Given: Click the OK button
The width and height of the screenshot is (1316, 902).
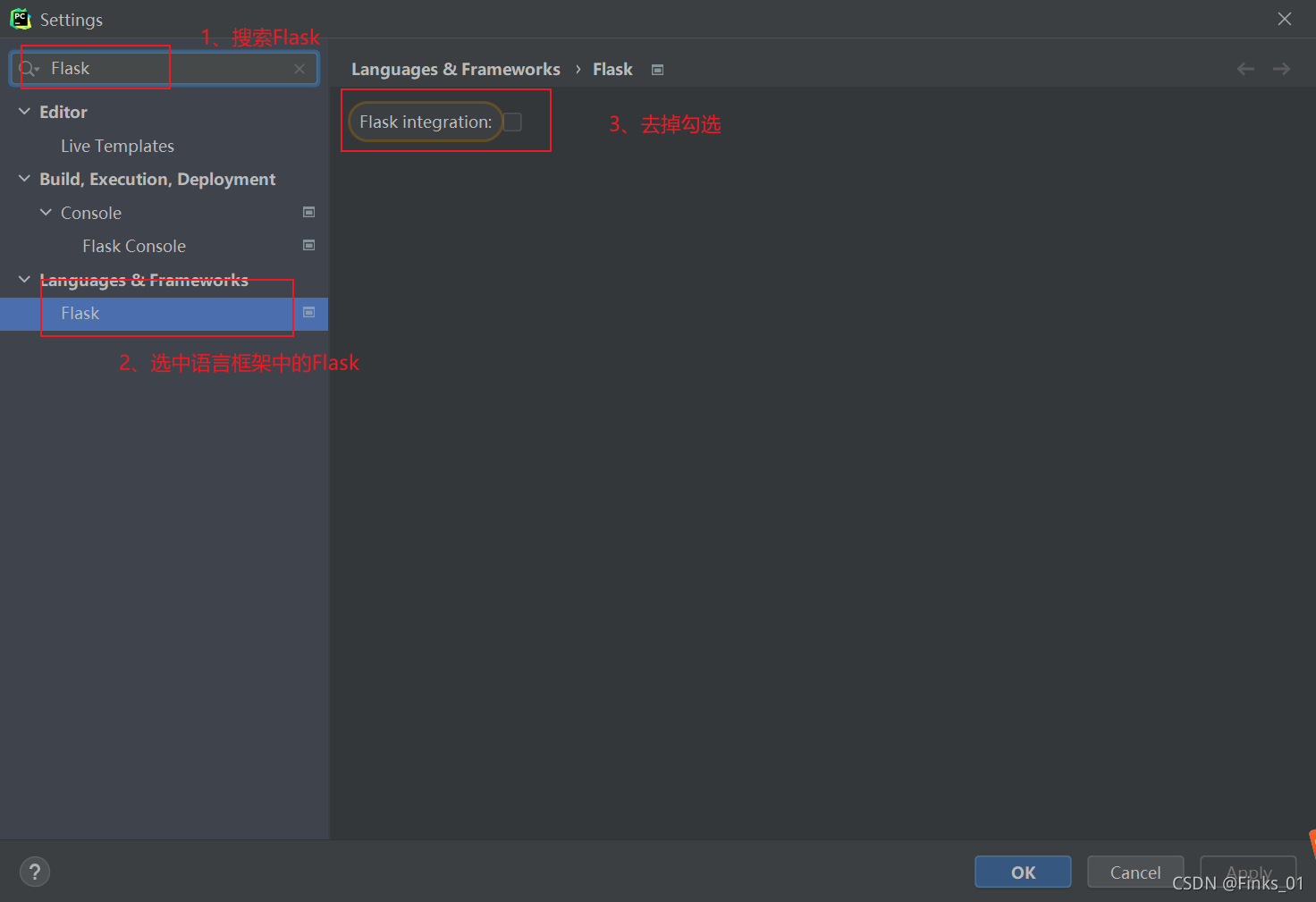Looking at the screenshot, I should point(1023,872).
